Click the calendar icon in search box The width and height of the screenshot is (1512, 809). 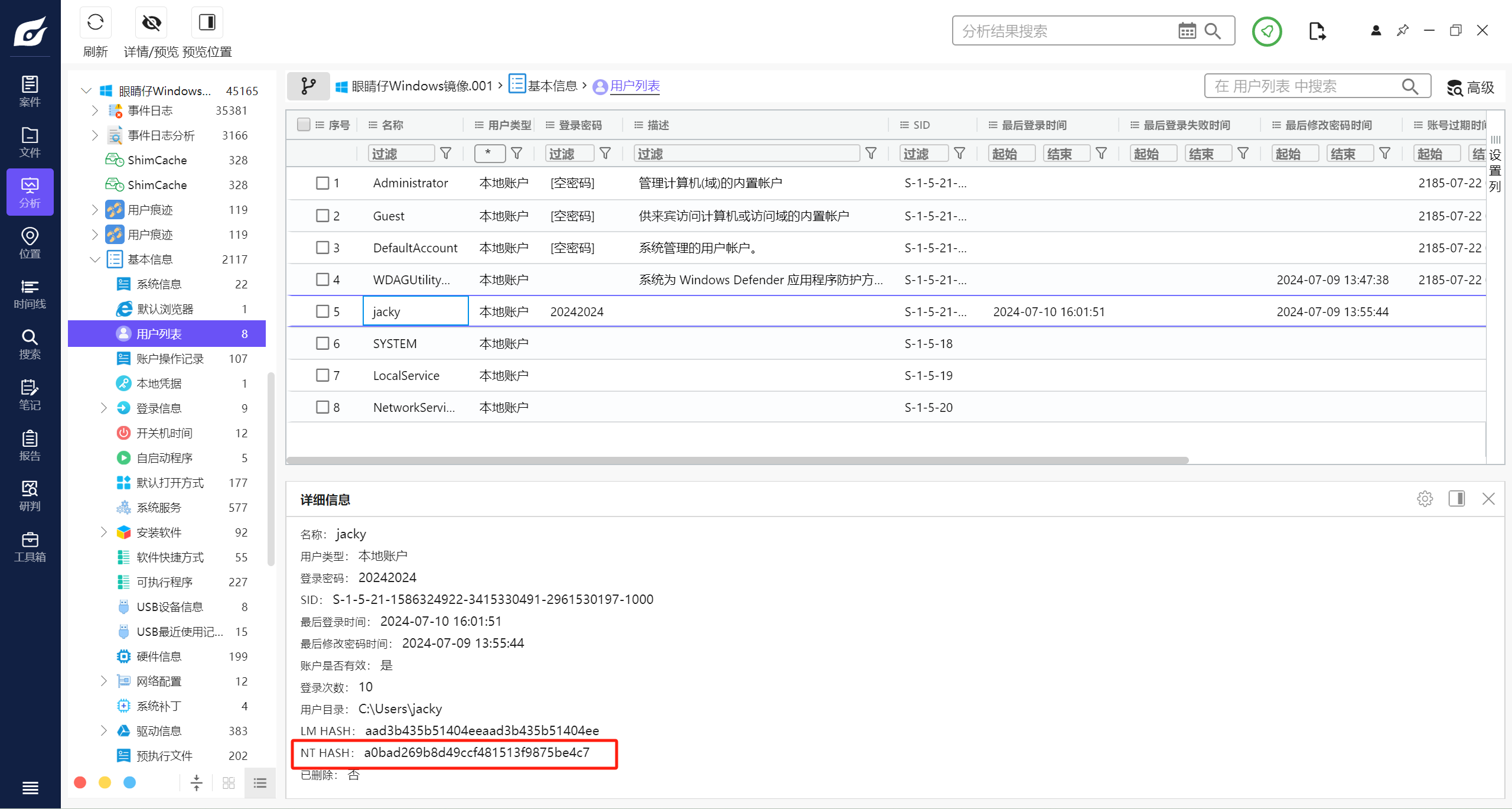click(1187, 31)
